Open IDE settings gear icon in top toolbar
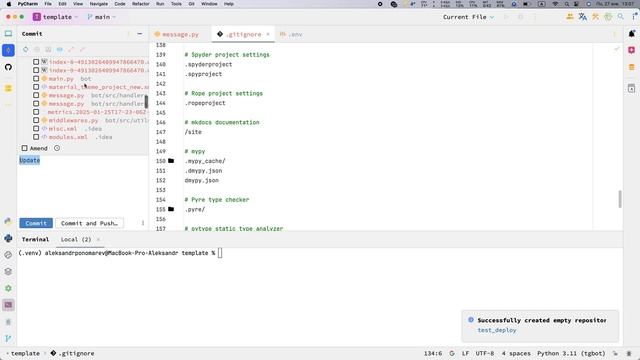The height and width of the screenshot is (360, 640). pyautogui.click(x=608, y=17)
